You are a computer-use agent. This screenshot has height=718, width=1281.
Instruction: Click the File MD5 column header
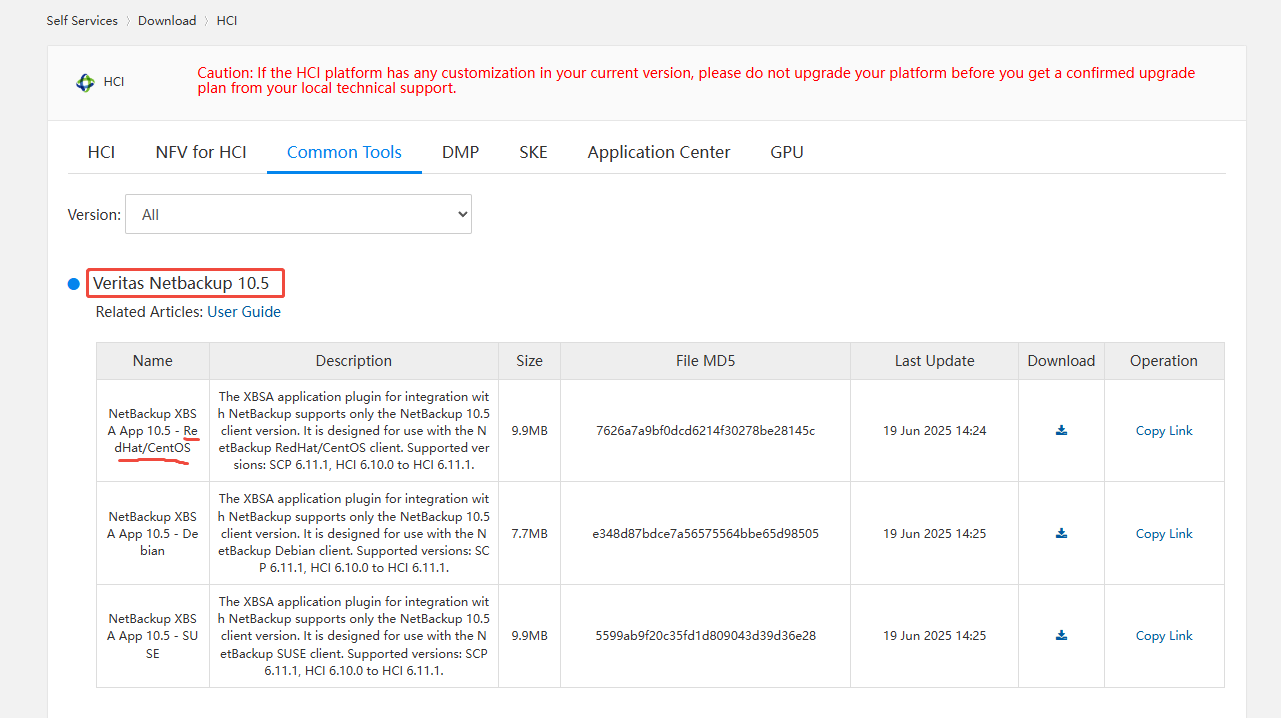point(706,361)
